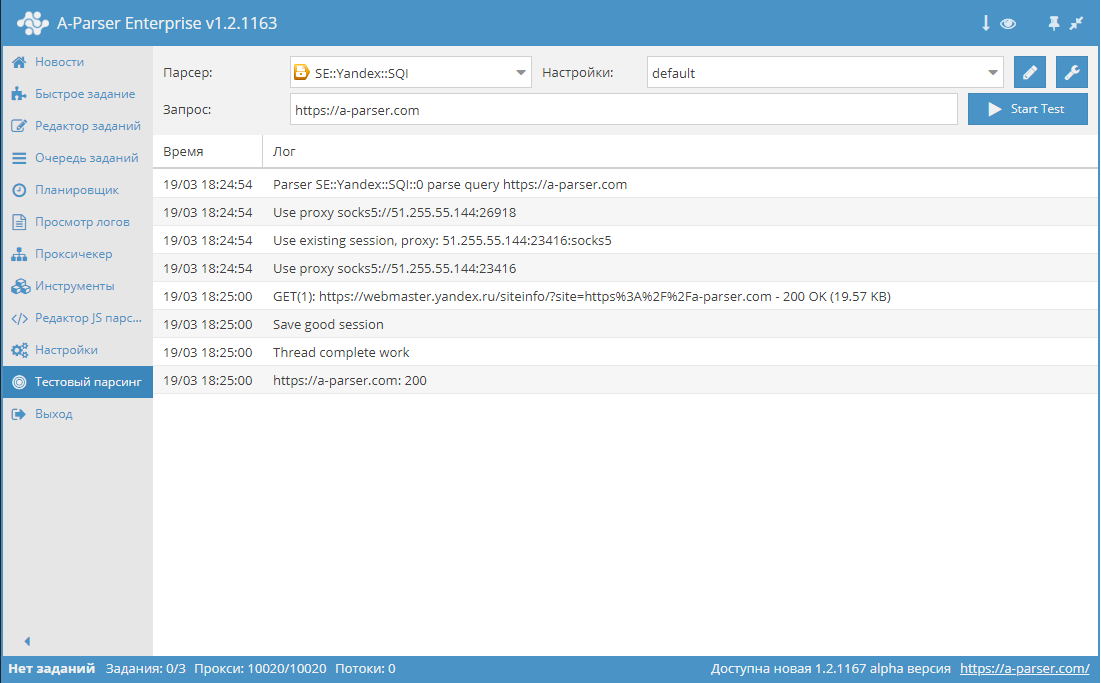Click the Редактор заданий edit icon

pyautogui.click(x=19, y=126)
